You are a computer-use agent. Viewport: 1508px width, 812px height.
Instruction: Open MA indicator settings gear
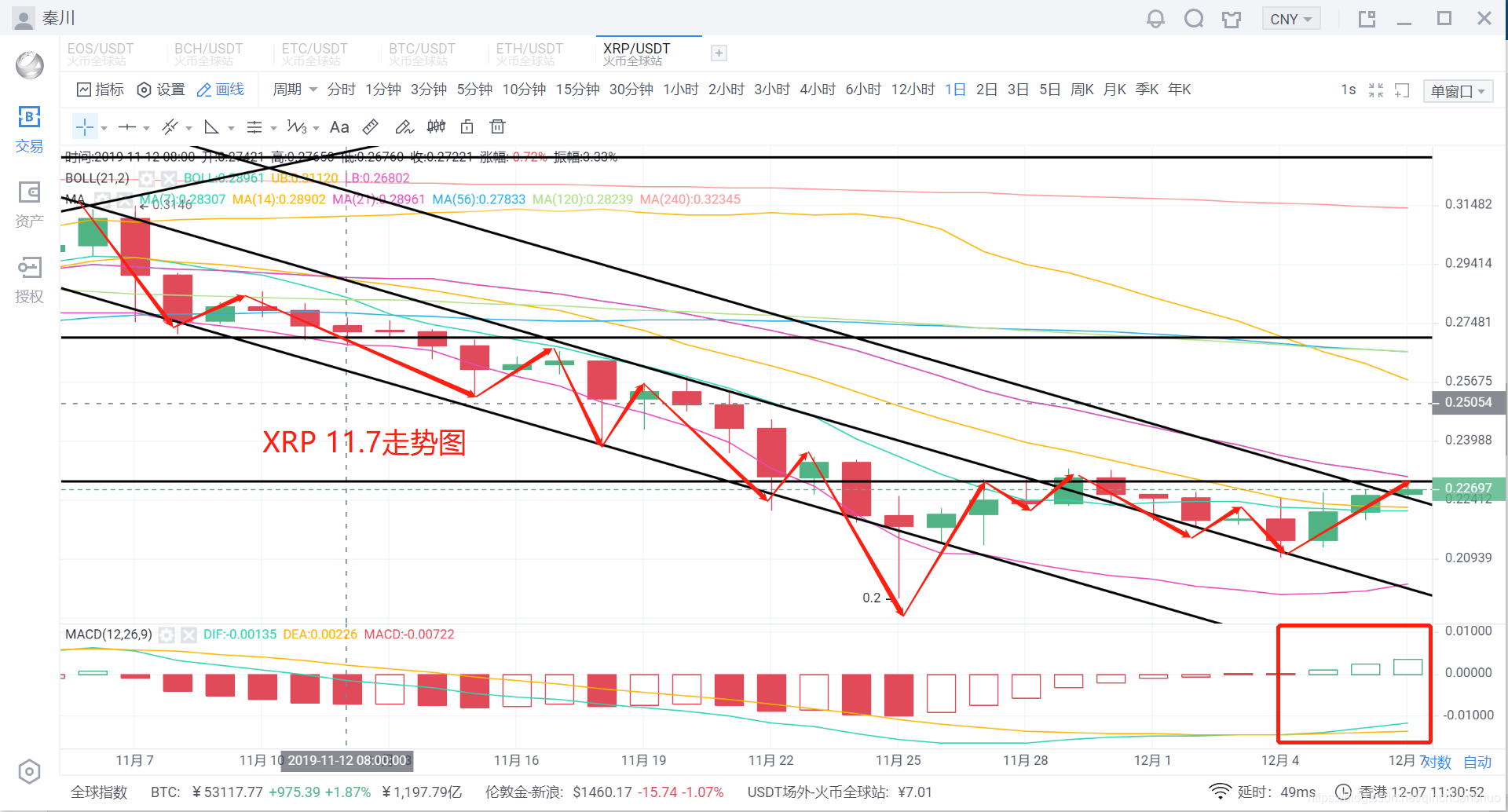coord(102,199)
